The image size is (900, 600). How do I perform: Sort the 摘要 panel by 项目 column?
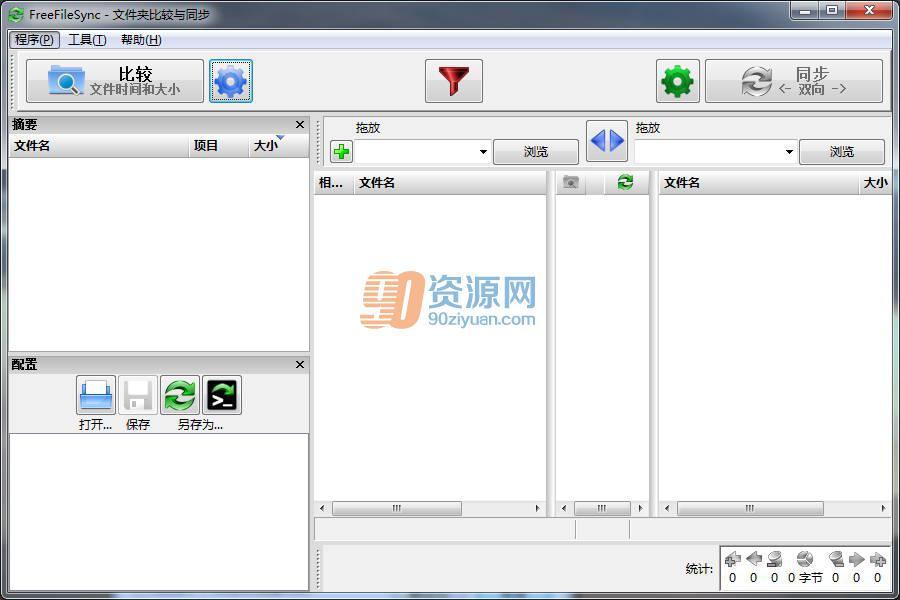click(219, 146)
